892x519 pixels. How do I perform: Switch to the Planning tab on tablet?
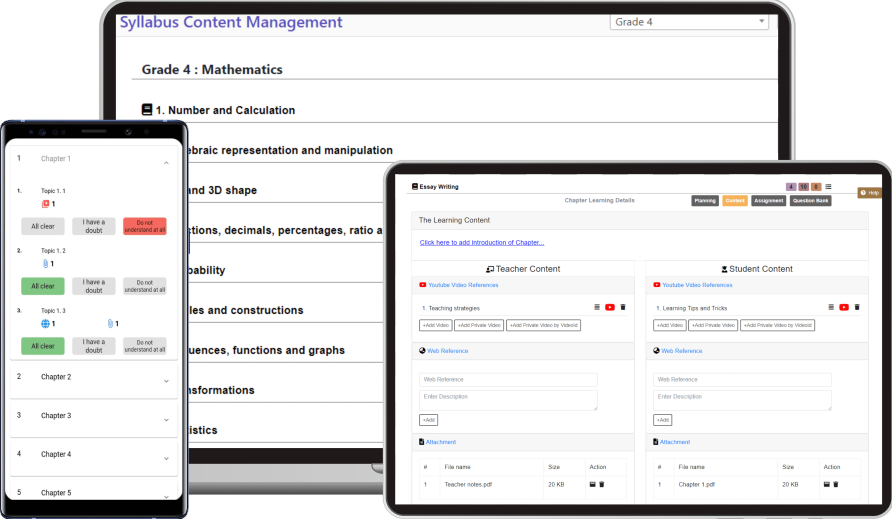[705, 200]
